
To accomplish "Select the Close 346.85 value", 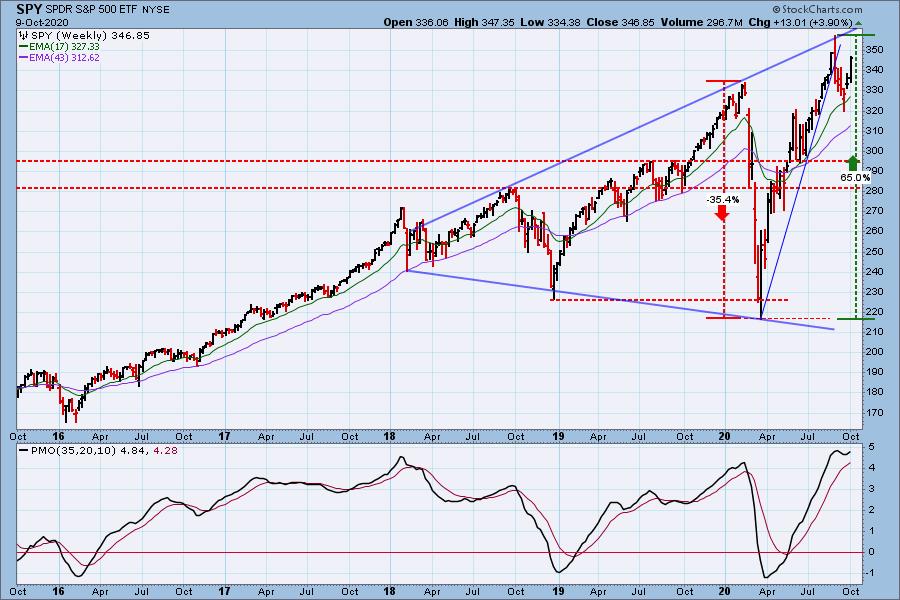I will click(x=620, y=22).
